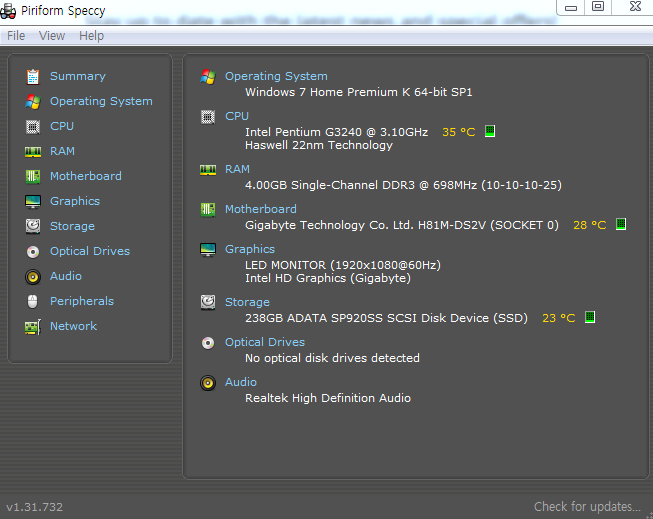Click the CPU chip icon in sidebar
Viewport: 653px width, 519px height.
(x=33, y=127)
